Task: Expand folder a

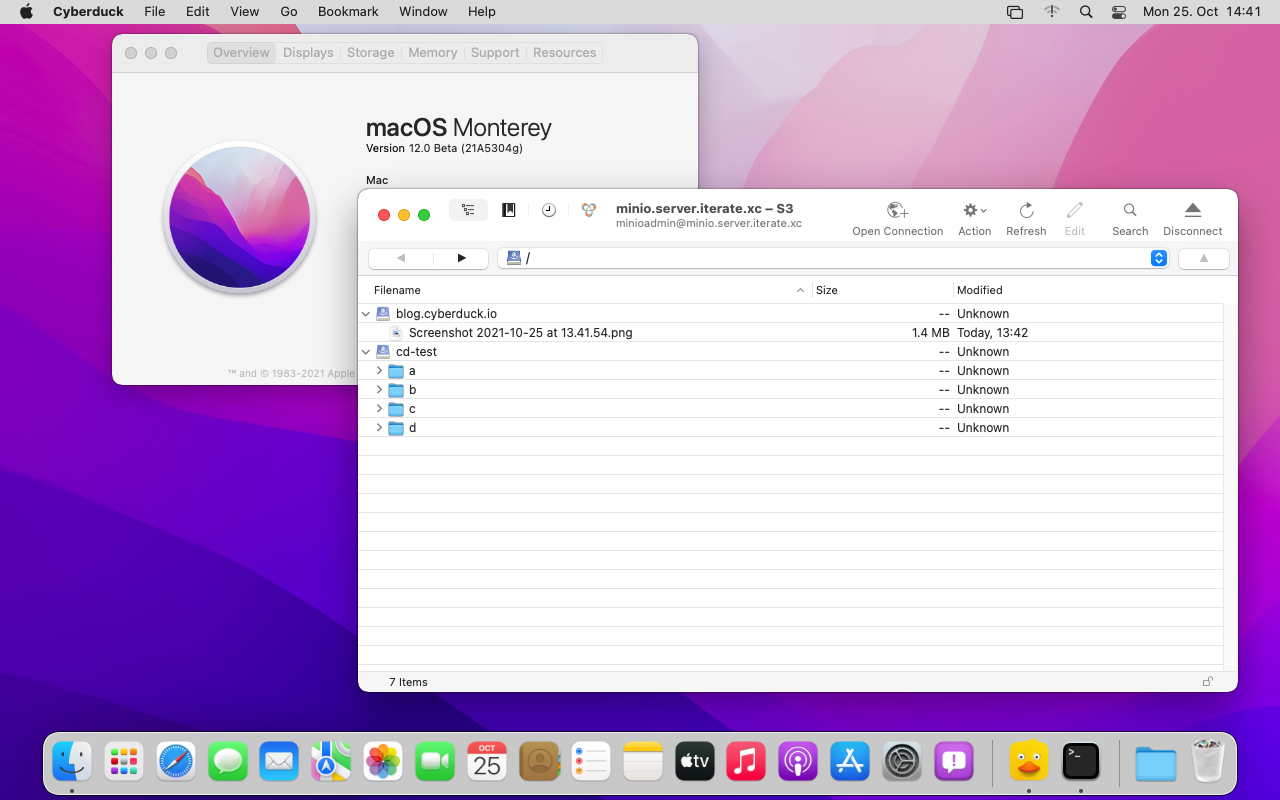Action: coord(380,371)
